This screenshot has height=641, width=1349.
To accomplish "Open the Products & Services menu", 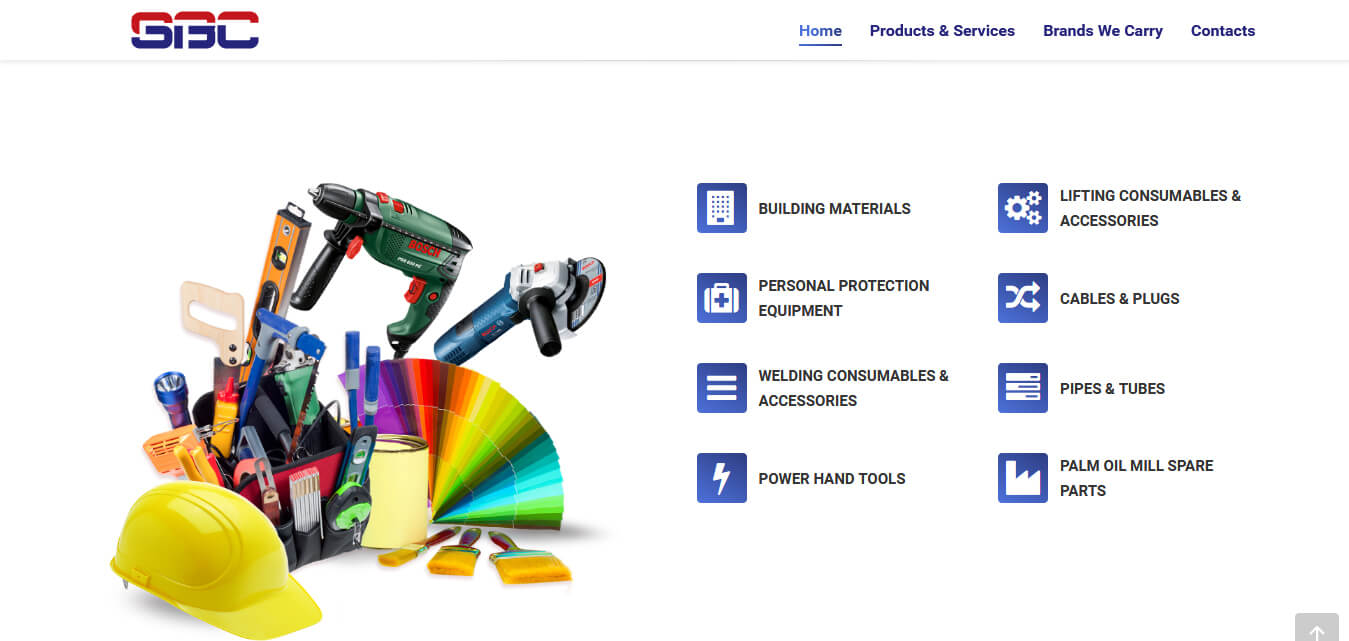I will [x=942, y=31].
